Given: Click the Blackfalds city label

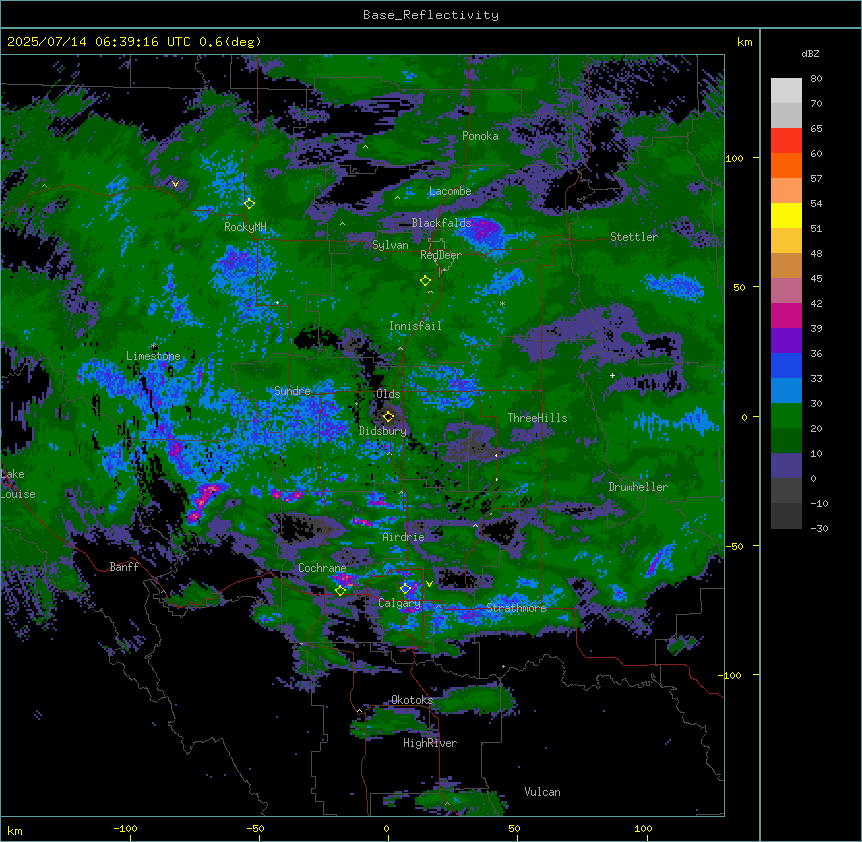Looking at the screenshot, I should (441, 223).
